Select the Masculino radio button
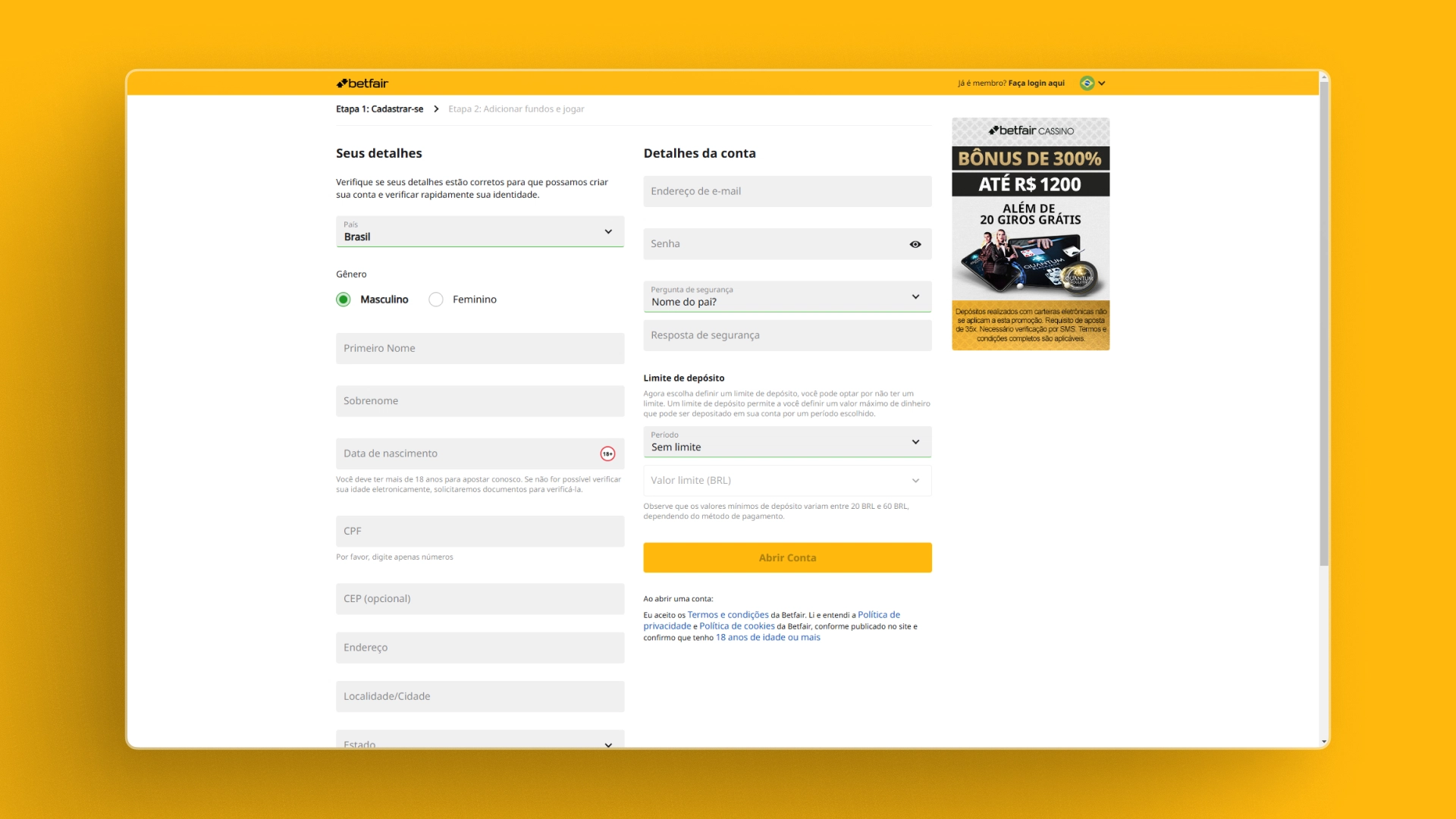The image size is (1456, 819). (x=344, y=300)
